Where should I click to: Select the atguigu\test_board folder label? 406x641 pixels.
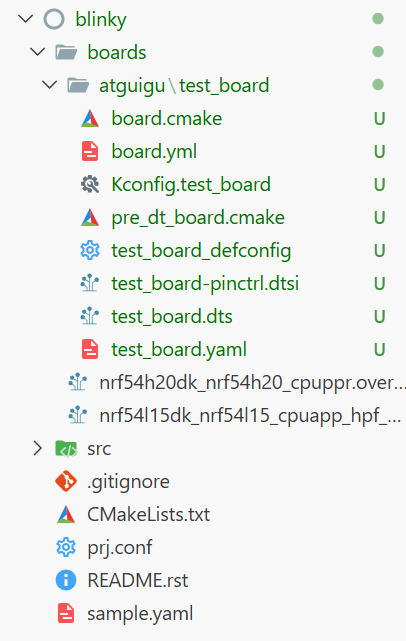(184, 86)
